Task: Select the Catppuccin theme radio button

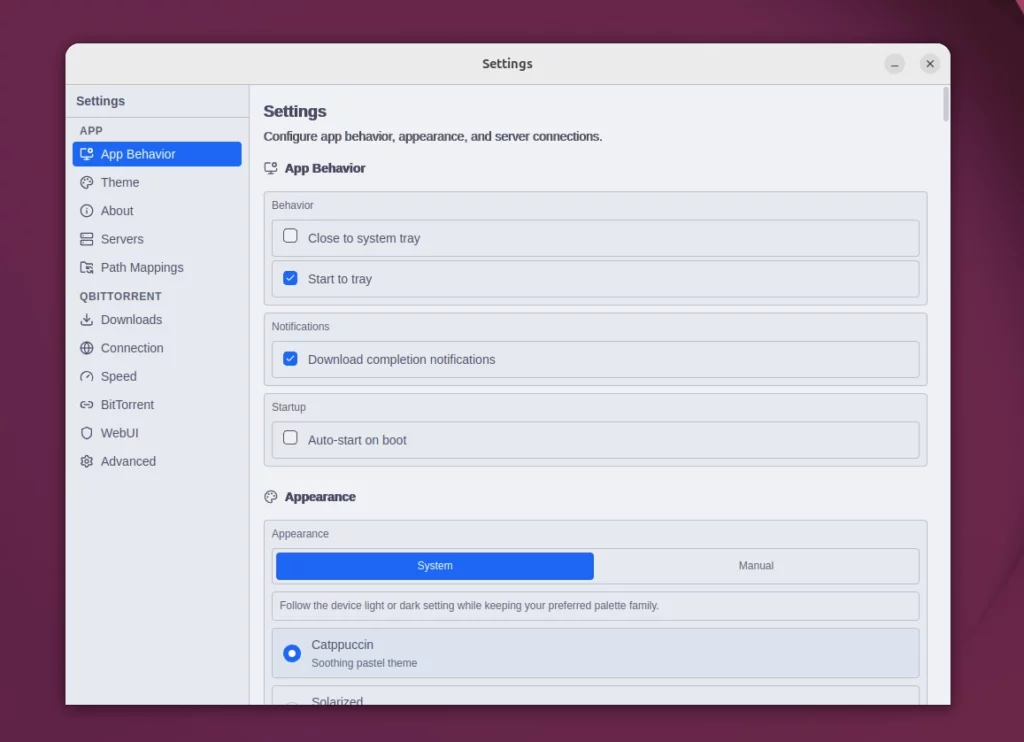Action: [292, 653]
